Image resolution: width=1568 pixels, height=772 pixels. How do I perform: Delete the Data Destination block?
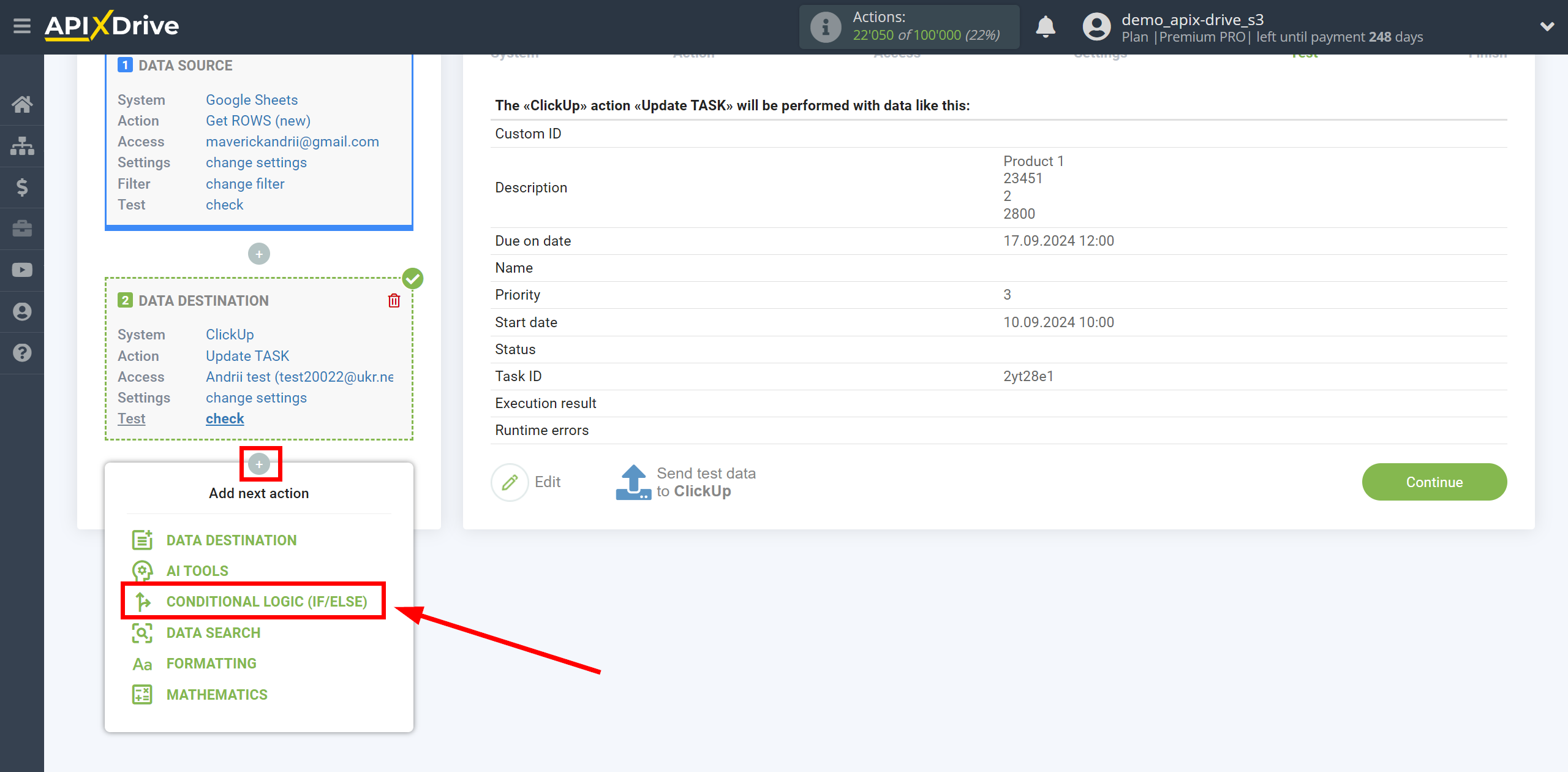394,301
